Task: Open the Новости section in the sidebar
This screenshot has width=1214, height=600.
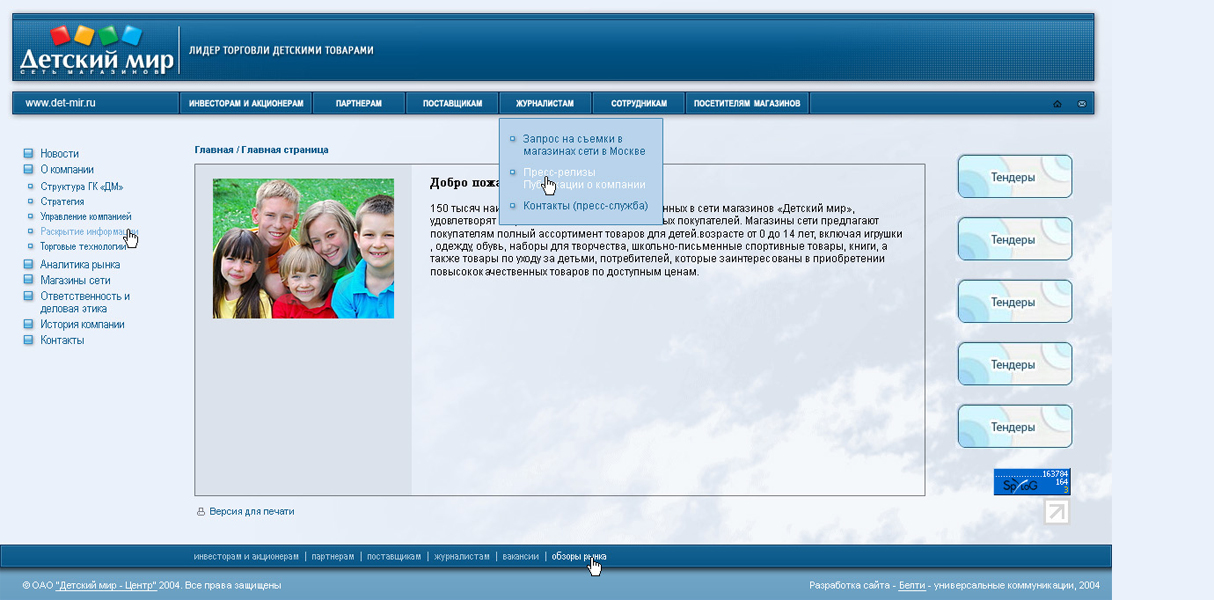Action: coord(59,154)
